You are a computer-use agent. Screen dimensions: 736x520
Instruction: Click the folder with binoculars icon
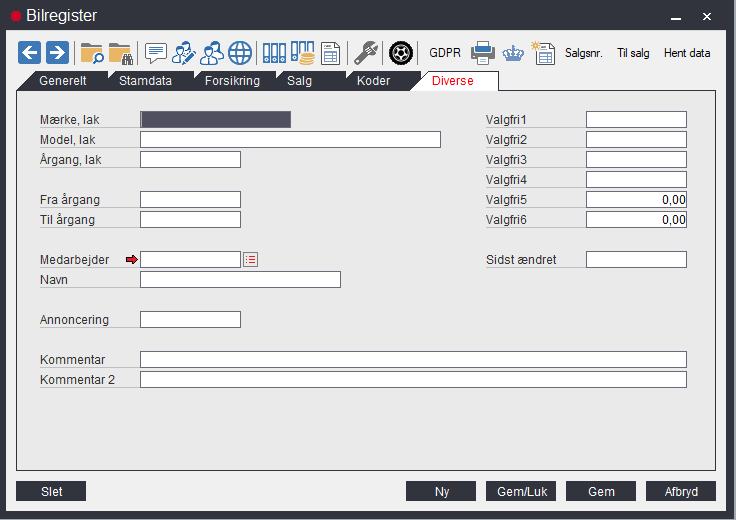[x=121, y=53]
